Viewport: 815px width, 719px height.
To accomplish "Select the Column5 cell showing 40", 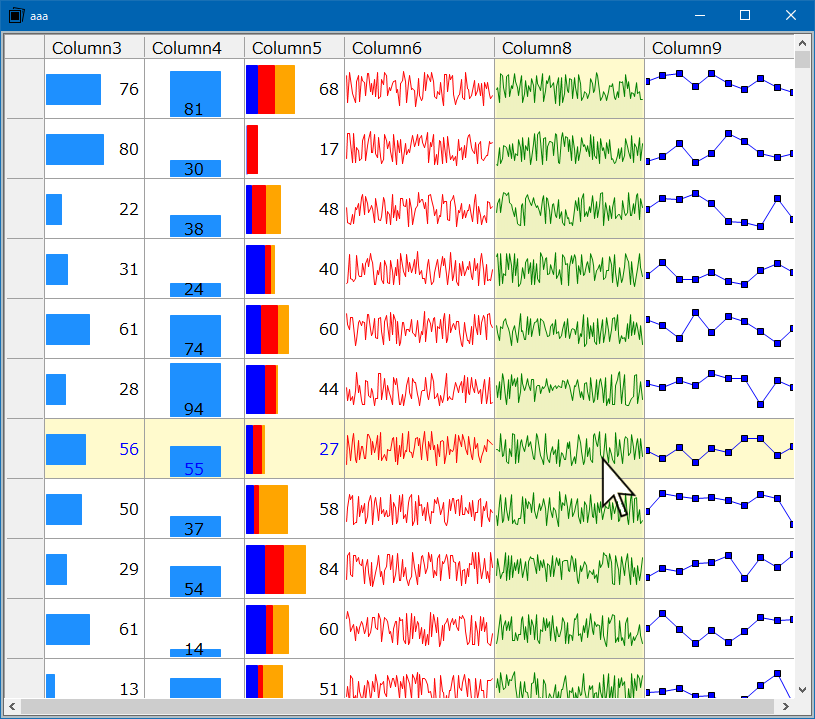I will [x=294, y=269].
